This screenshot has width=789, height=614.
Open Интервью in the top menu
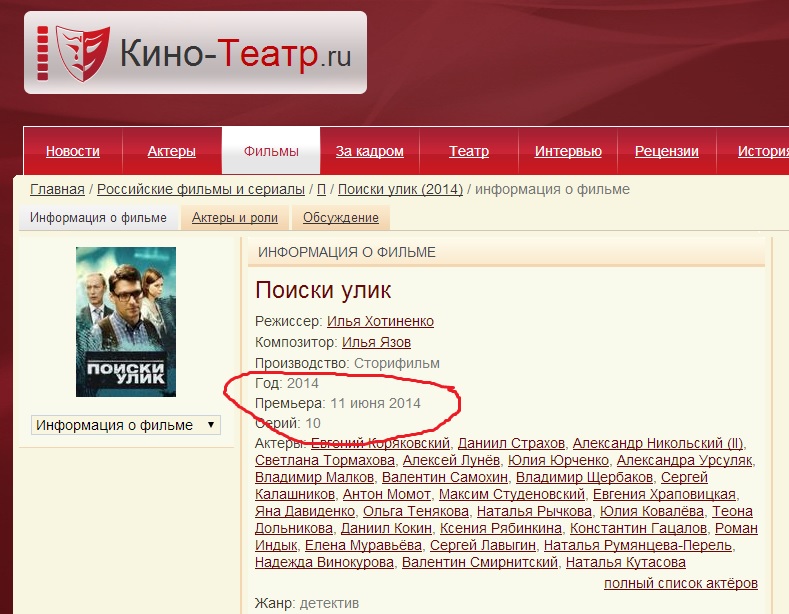[568, 151]
